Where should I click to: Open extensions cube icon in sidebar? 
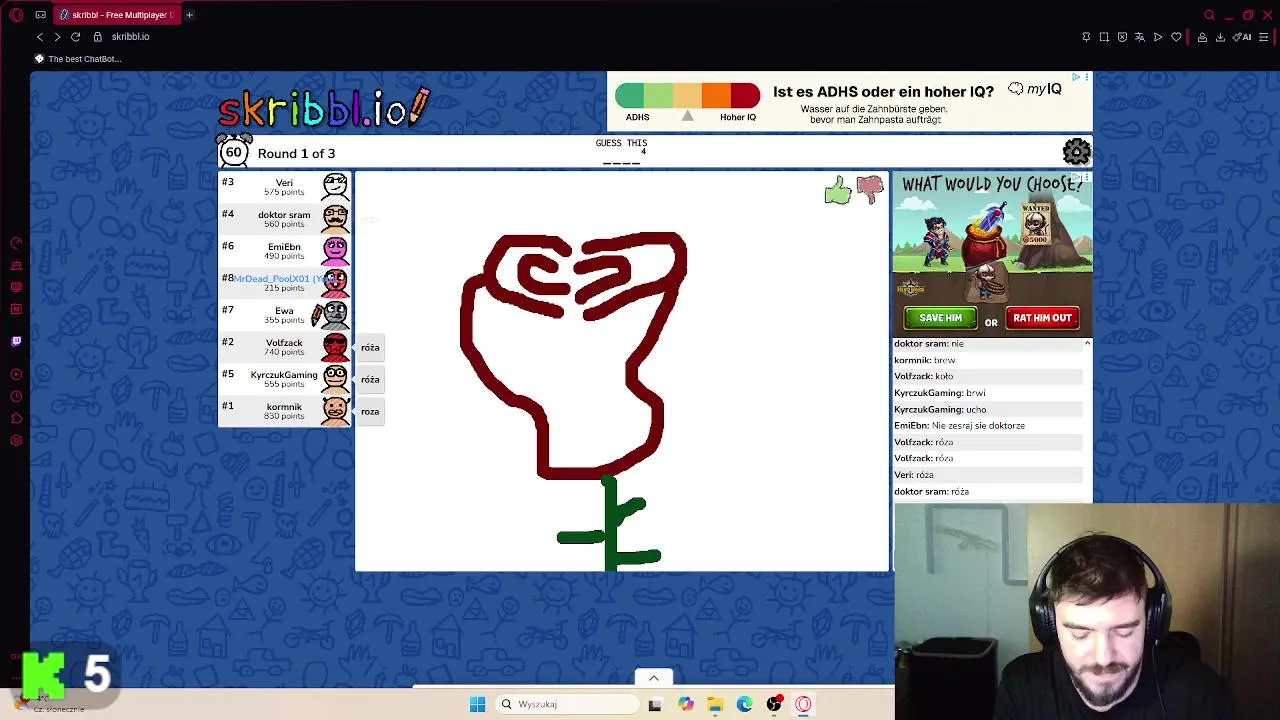(16, 418)
